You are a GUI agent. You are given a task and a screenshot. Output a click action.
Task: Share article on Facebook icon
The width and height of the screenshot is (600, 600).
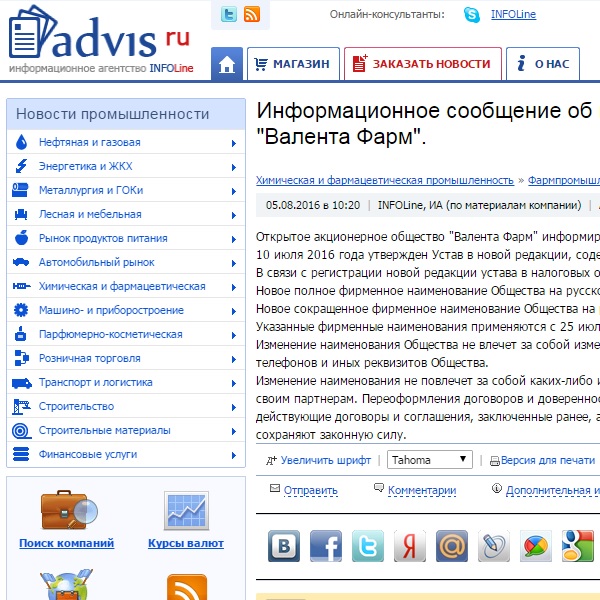tap(326, 546)
